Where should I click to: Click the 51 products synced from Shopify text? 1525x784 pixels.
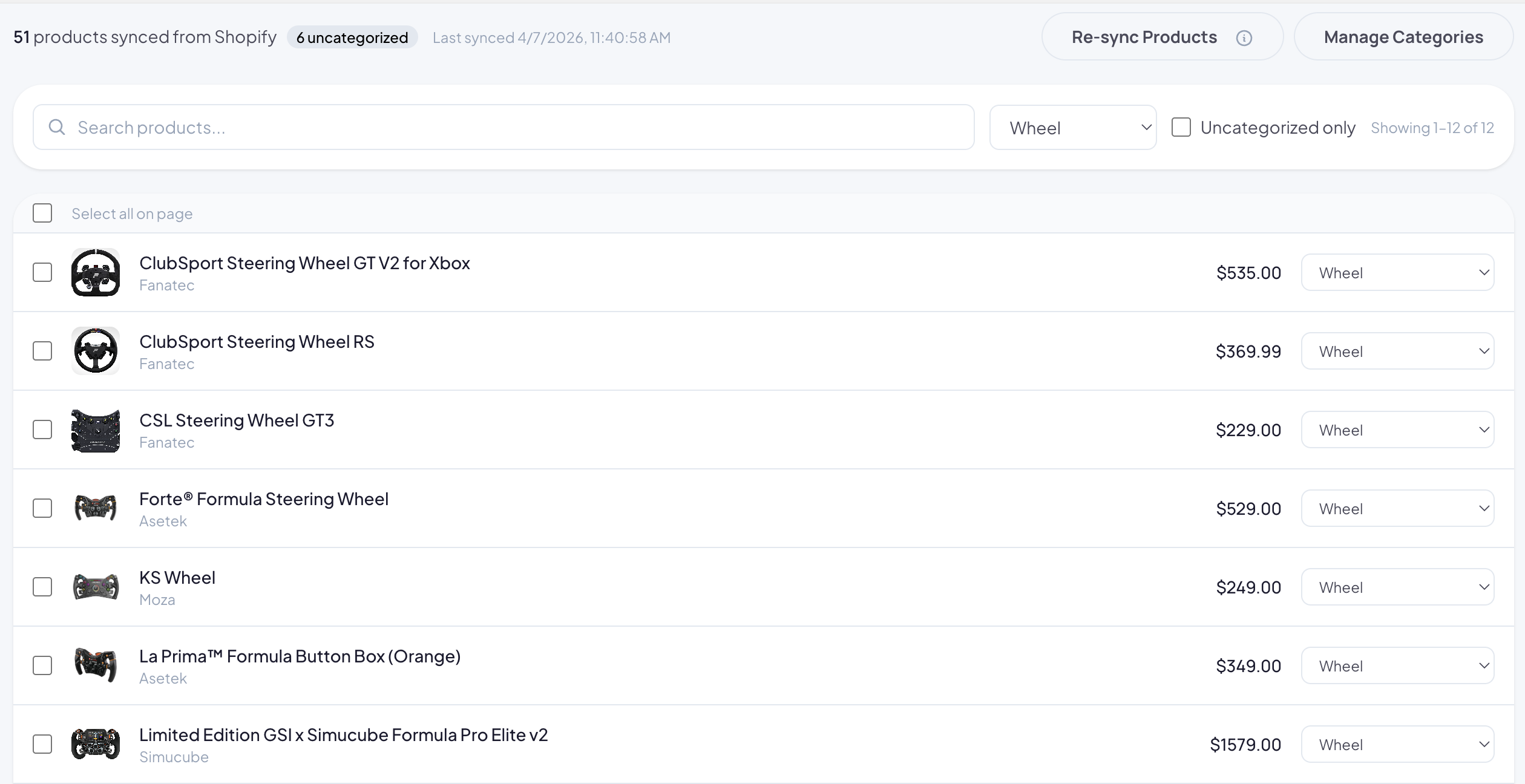[145, 37]
